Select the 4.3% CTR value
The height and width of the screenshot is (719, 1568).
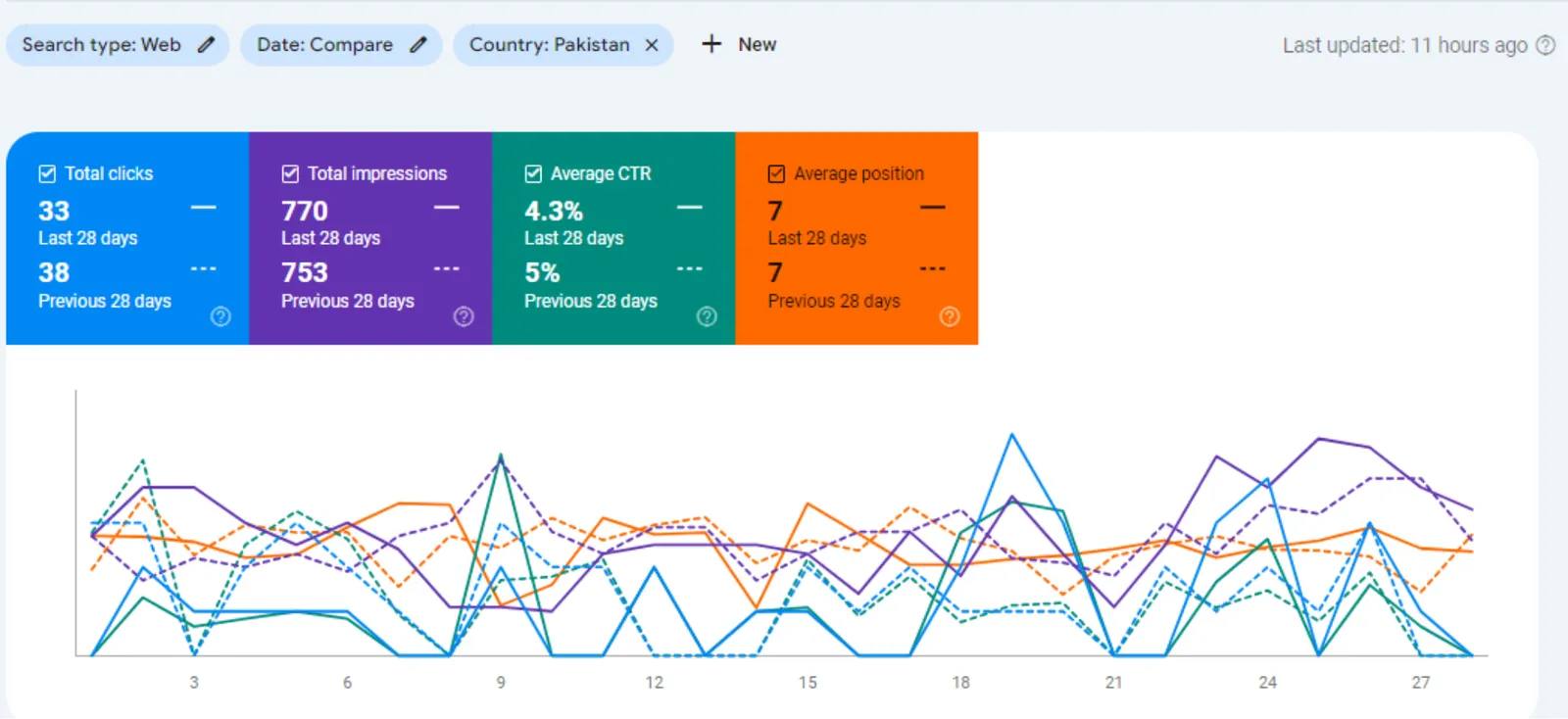pyautogui.click(x=554, y=211)
